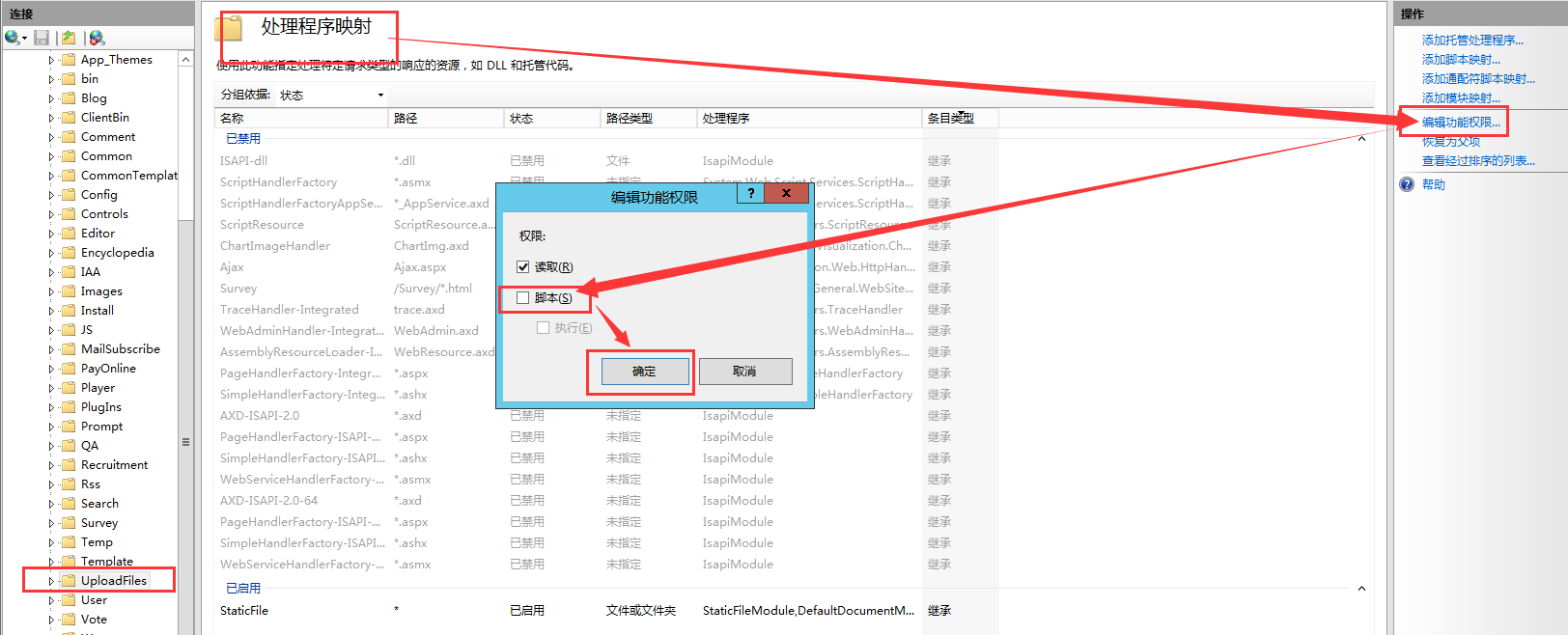Sort by the 处理程序 column header
This screenshot has width=1568, height=635.
pos(726,119)
